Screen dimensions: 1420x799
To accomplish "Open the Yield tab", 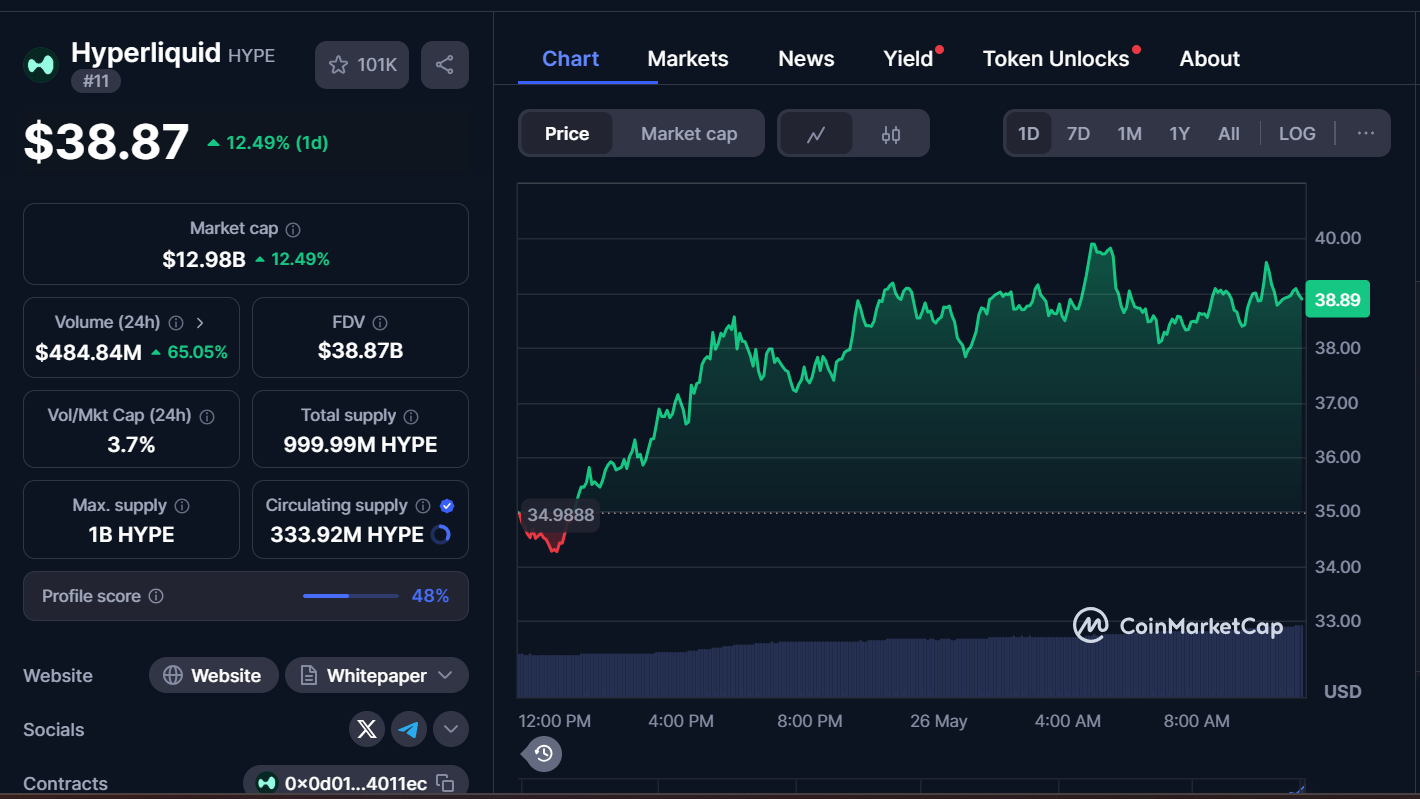I will 908,59.
